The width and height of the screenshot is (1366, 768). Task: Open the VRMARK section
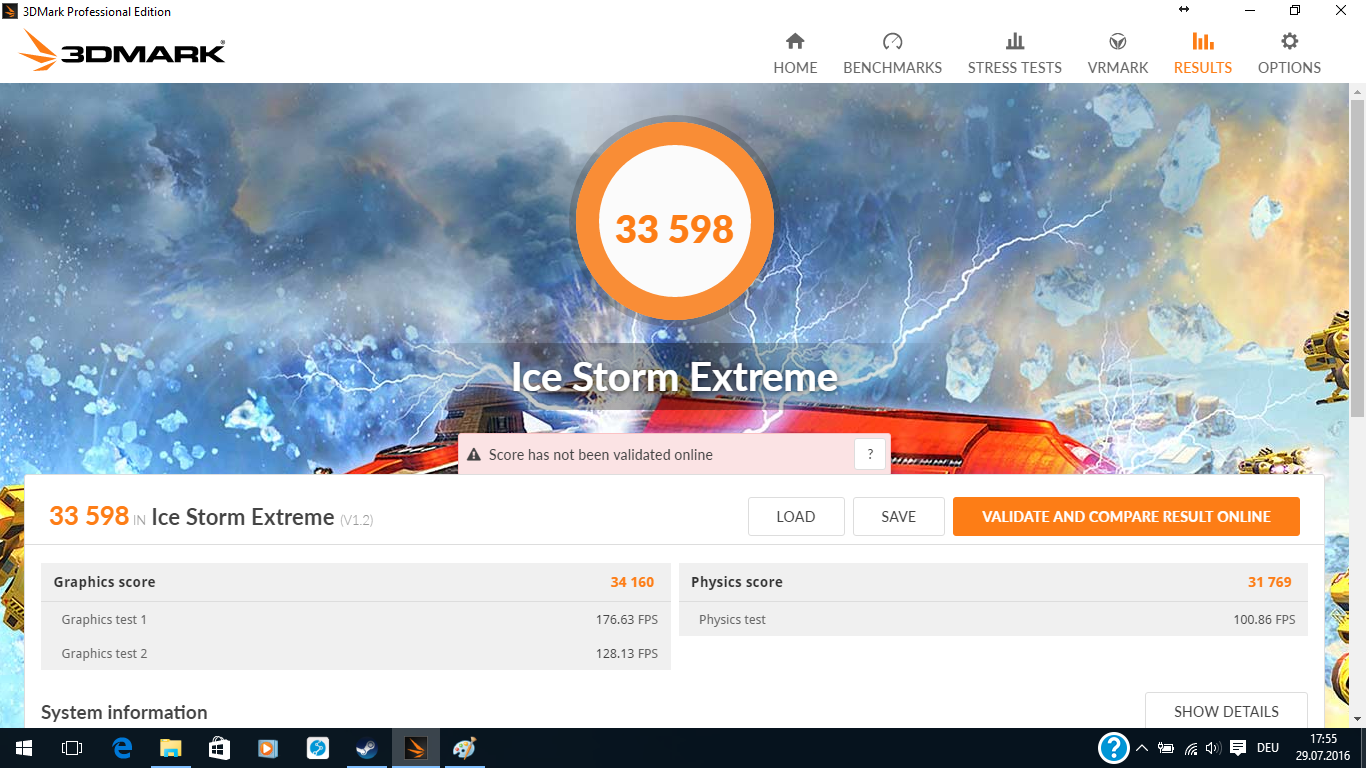click(x=1118, y=54)
